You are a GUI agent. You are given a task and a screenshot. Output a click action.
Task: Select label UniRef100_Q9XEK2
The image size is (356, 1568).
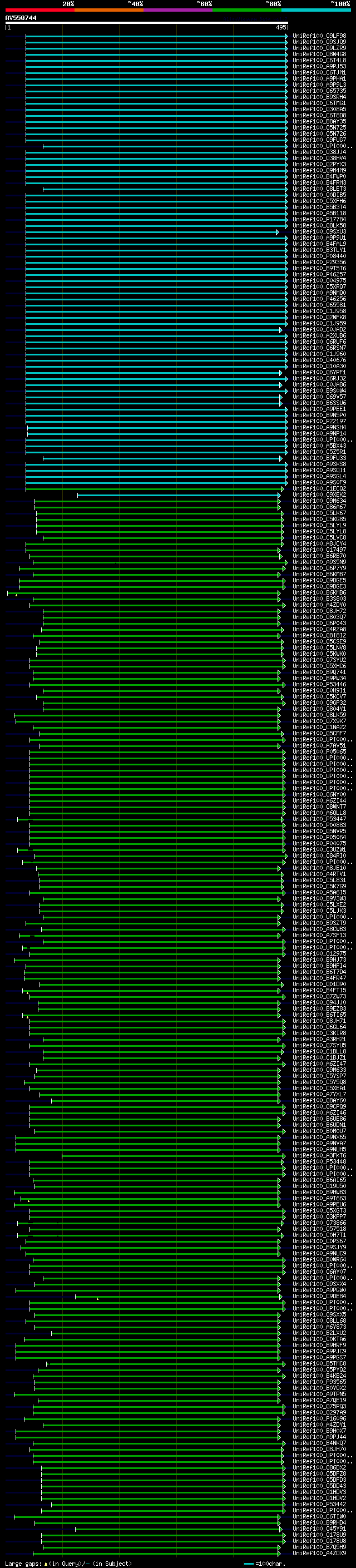pos(319,495)
